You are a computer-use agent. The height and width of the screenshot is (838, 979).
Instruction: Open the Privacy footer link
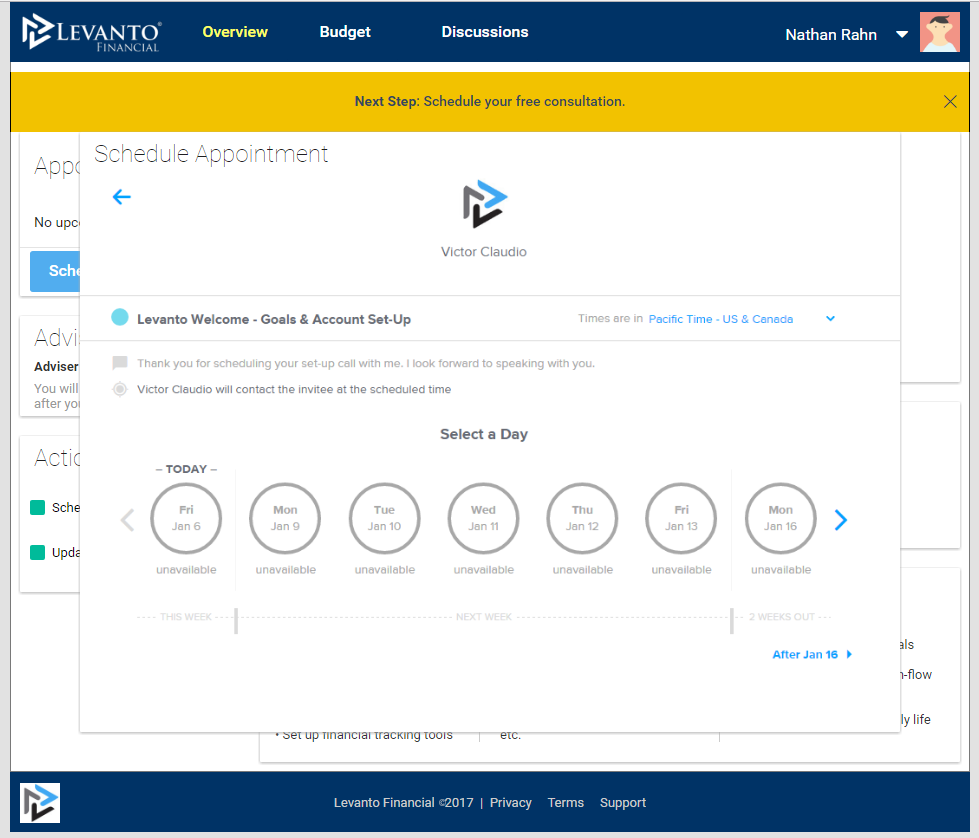pyautogui.click(x=511, y=802)
